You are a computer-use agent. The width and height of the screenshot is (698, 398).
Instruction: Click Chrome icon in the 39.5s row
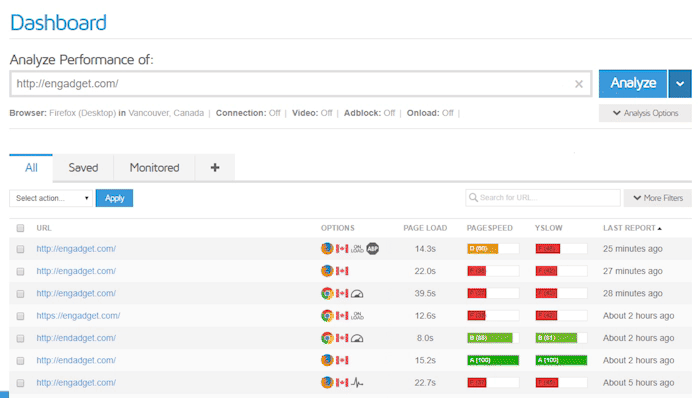tap(327, 293)
